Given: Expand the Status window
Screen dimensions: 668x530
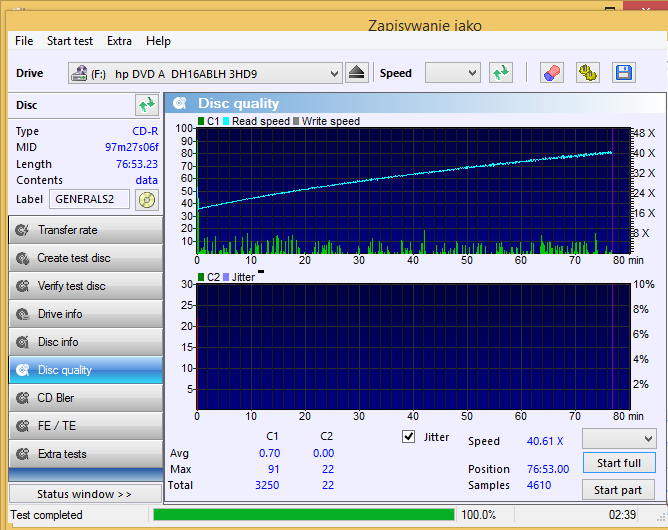Looking at the screenshot, I should tap(85, 494).
